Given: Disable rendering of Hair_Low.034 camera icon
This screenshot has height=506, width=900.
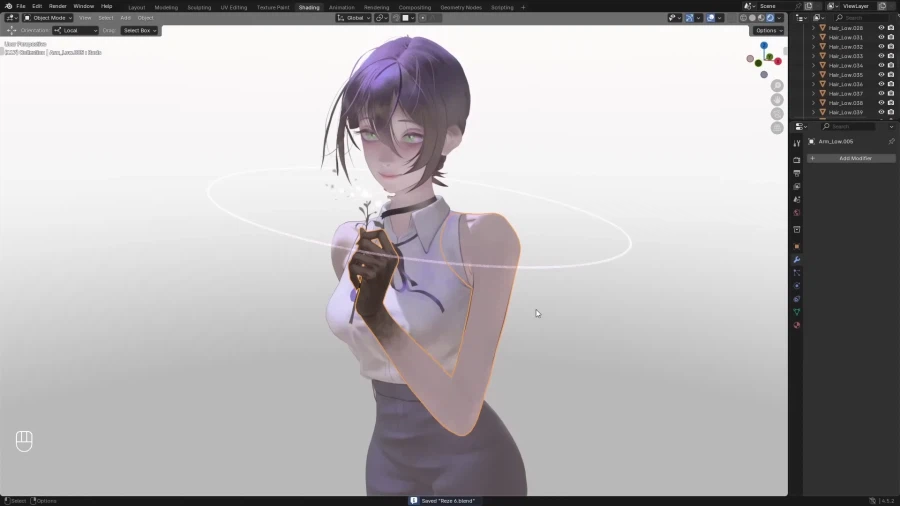Looking at the screenshot, I should [891, 65].
